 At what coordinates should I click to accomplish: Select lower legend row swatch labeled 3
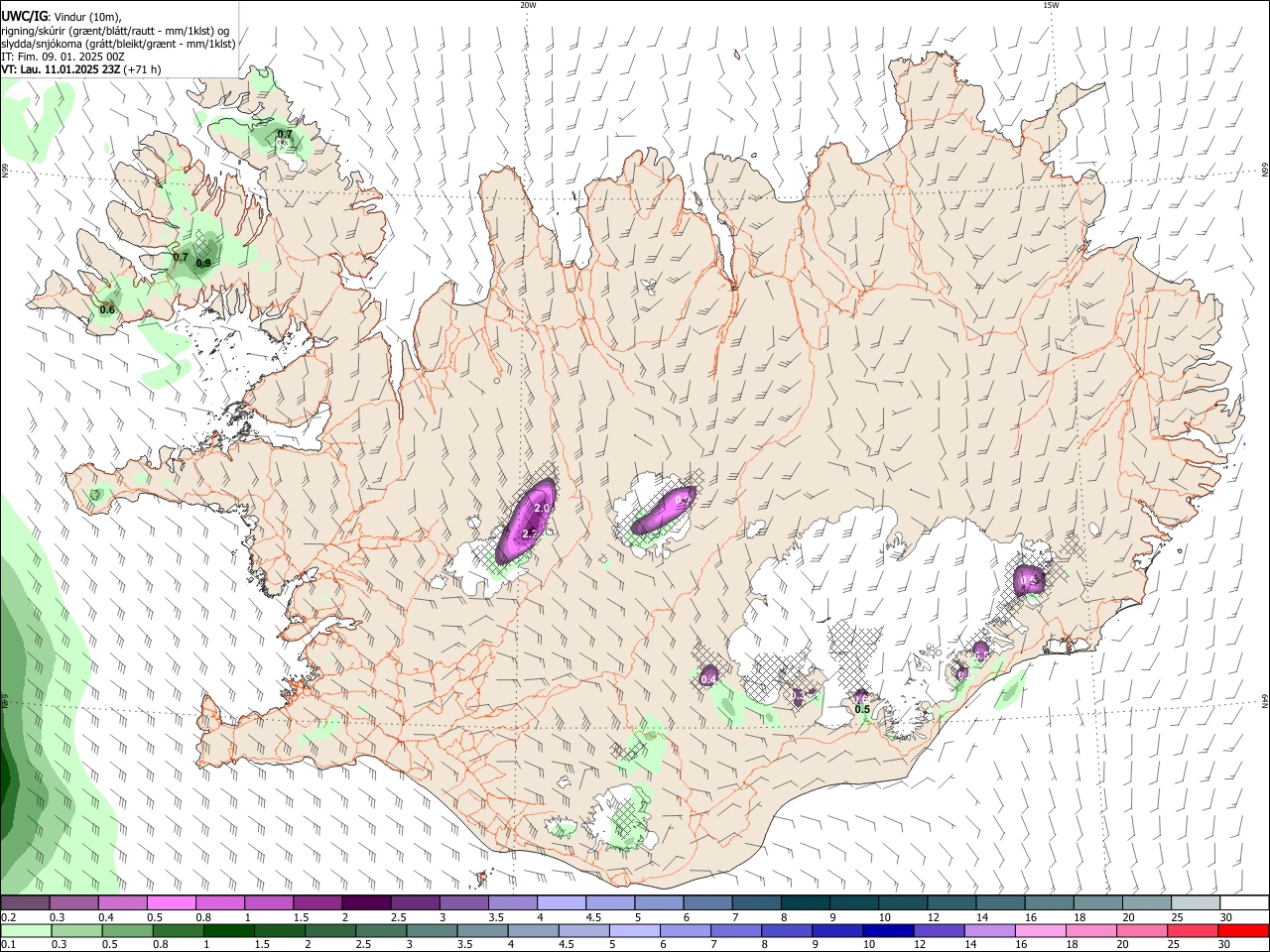431,931
